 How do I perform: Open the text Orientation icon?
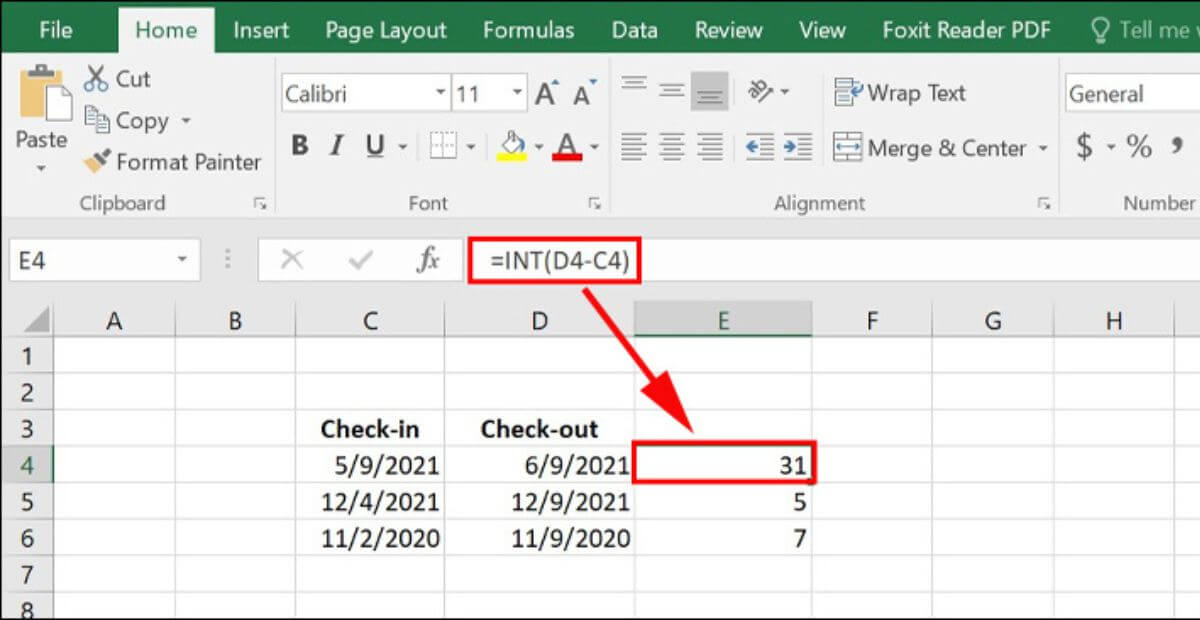click(761, 93)
